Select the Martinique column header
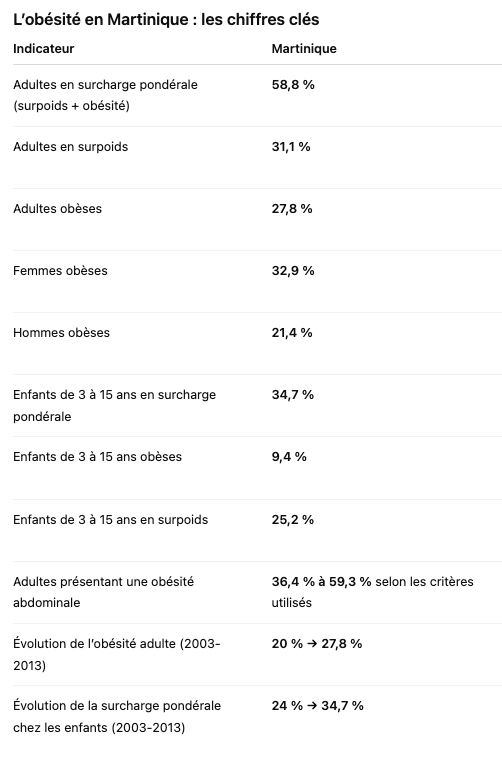Image resolution: width=502 pixels, height=760 pixels. [304, 48]
